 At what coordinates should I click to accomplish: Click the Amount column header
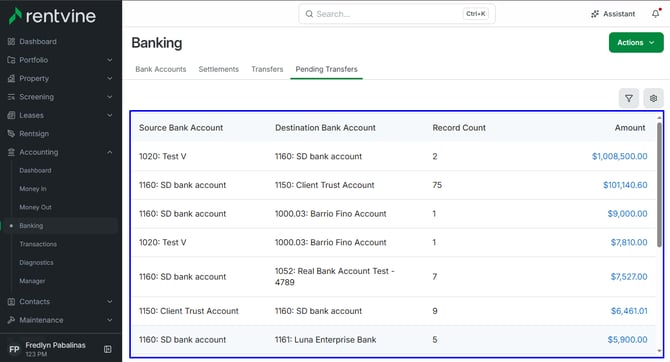point(630,127)
